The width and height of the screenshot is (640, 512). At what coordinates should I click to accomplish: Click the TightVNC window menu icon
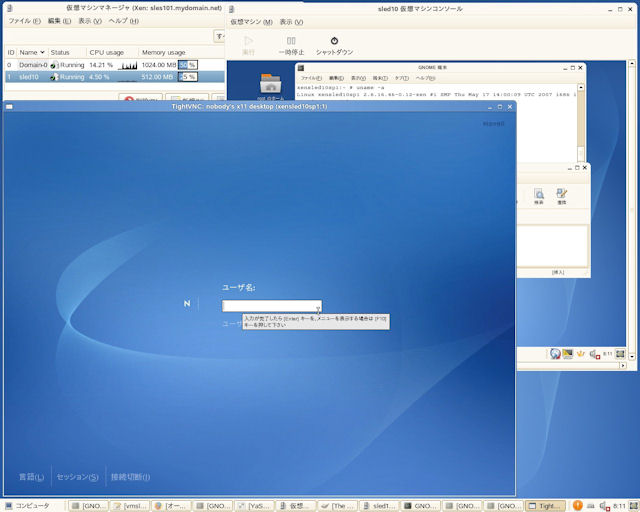(x=9, y=107)
